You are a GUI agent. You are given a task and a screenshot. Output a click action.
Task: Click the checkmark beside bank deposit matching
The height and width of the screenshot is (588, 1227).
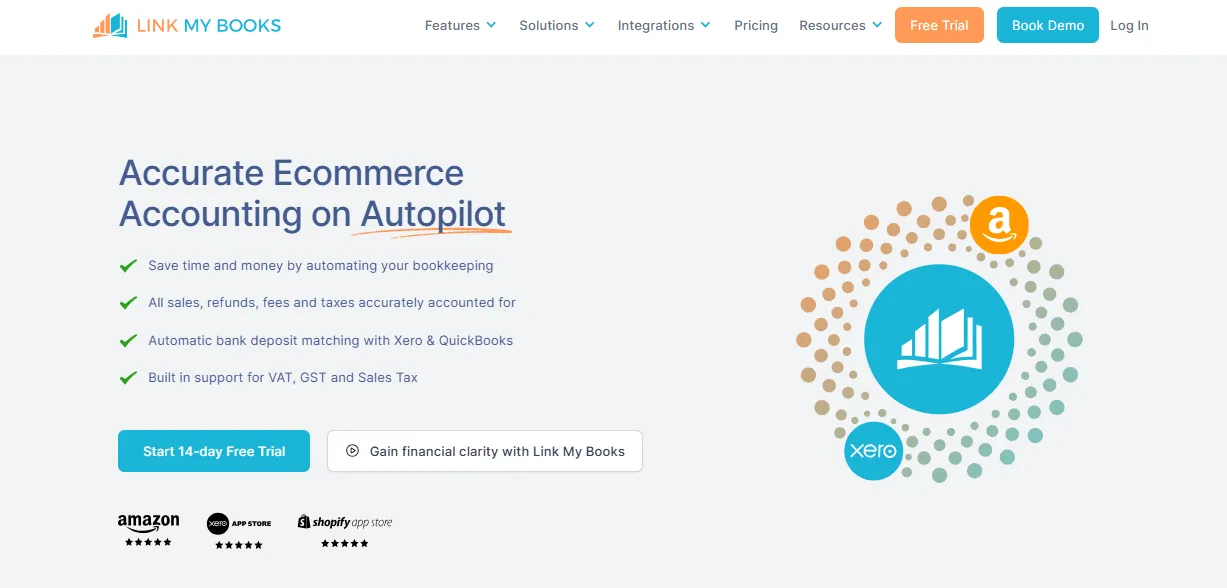point(128,340)
